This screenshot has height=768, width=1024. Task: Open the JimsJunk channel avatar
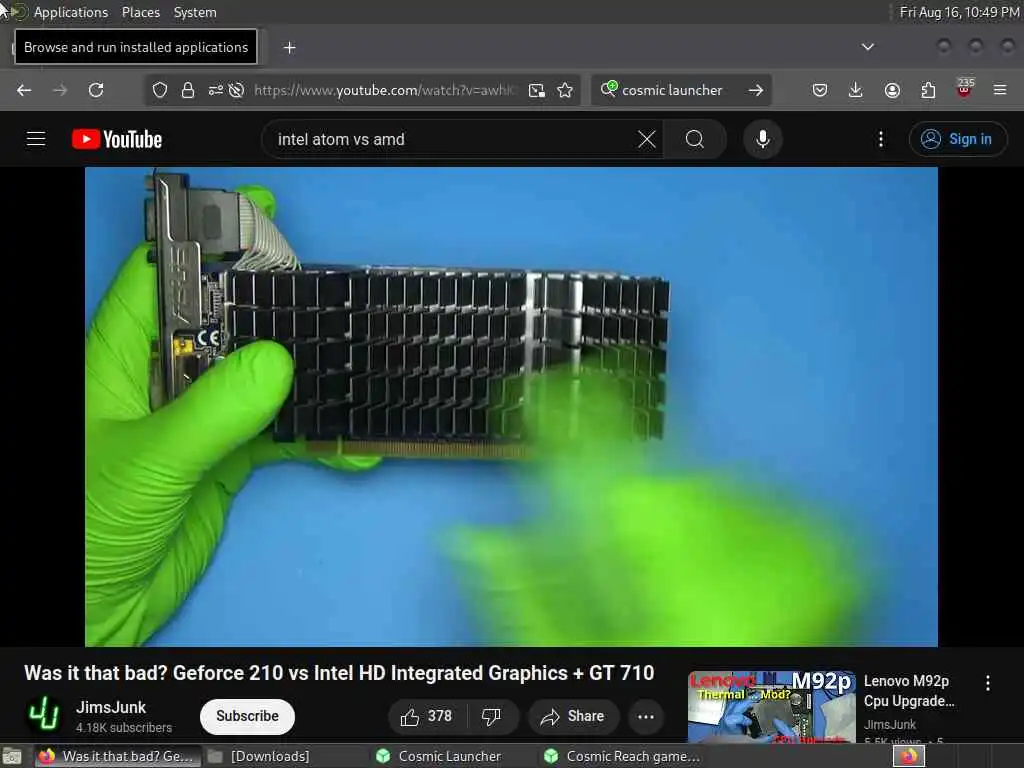(44, 715)
